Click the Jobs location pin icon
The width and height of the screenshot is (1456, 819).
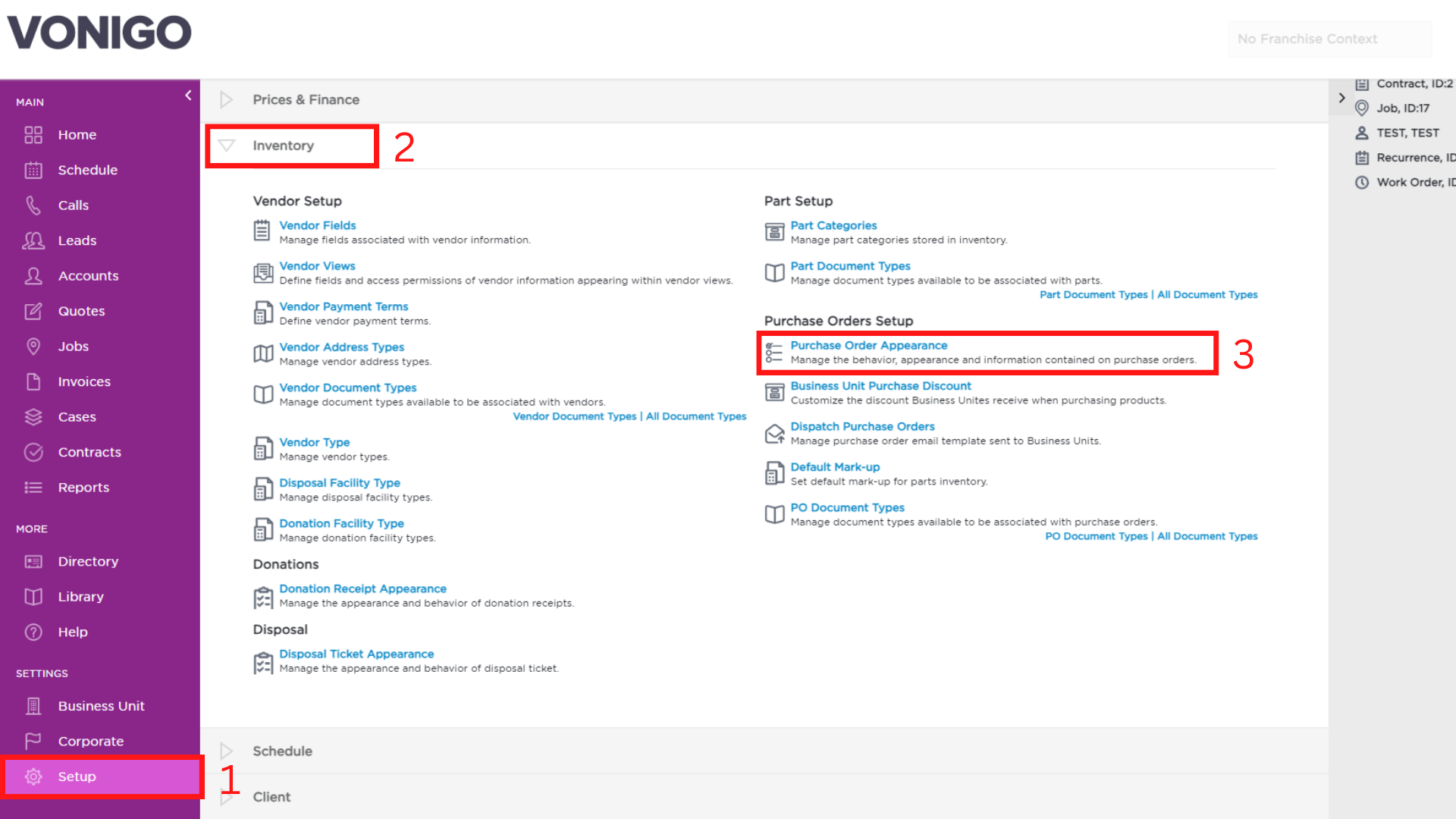coord(33,347)
